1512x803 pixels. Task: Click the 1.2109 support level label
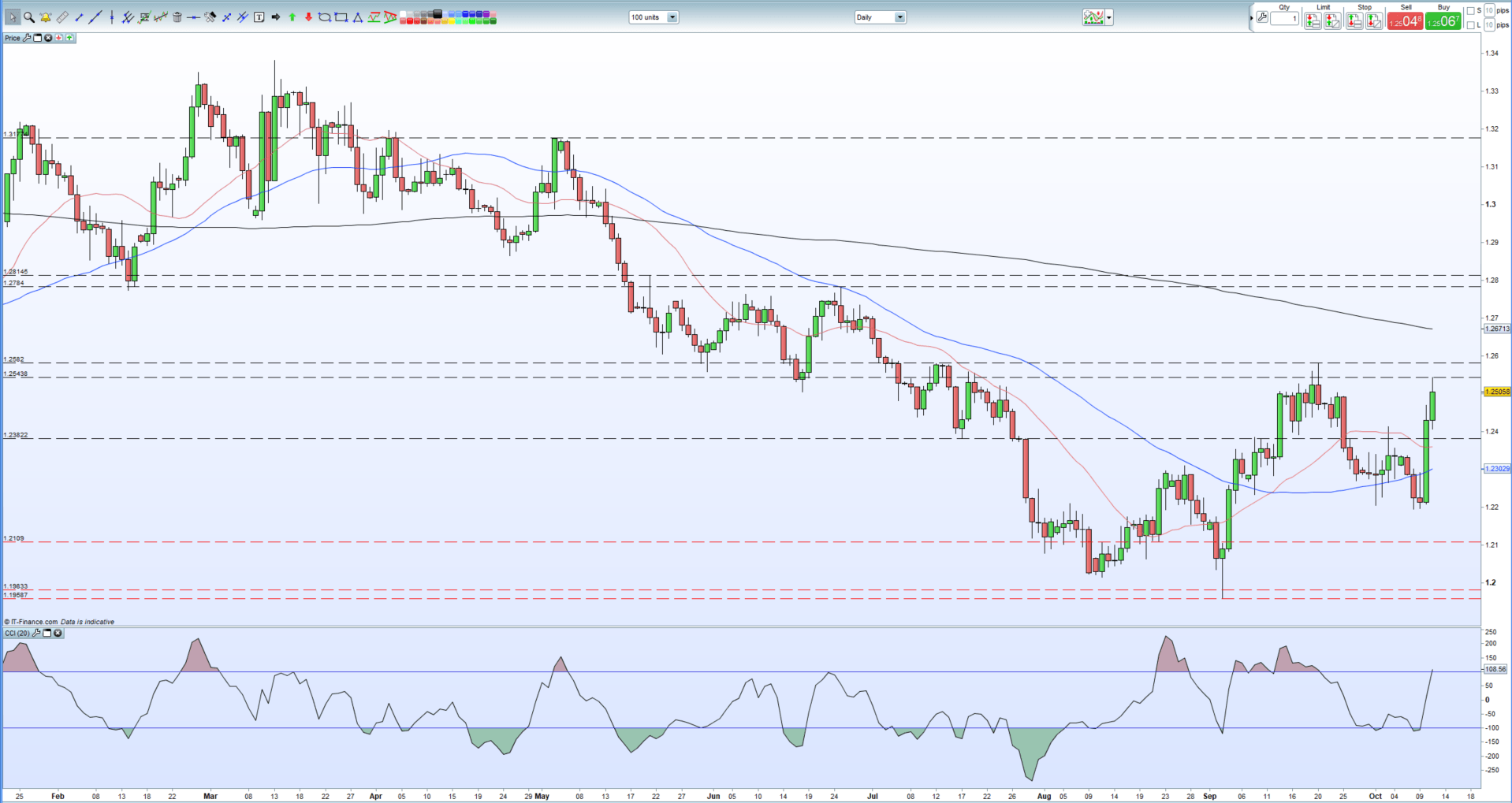pos(13,538)
